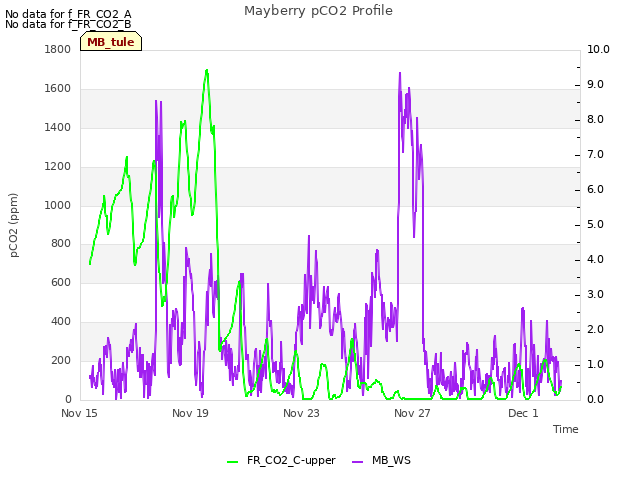The width and height of the screenshot is (640, 480).
Task: Click the green FR_CO2_C-upper legend swatch
Action: pos(233,461)
